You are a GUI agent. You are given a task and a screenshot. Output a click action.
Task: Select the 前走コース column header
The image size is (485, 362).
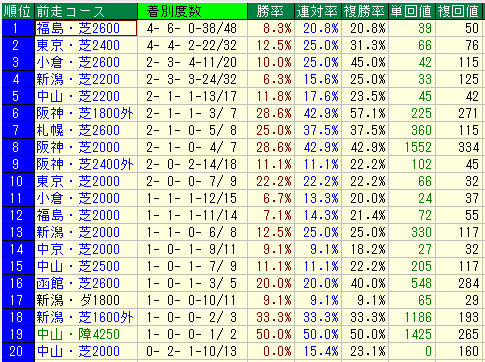(x=86, y=11)
